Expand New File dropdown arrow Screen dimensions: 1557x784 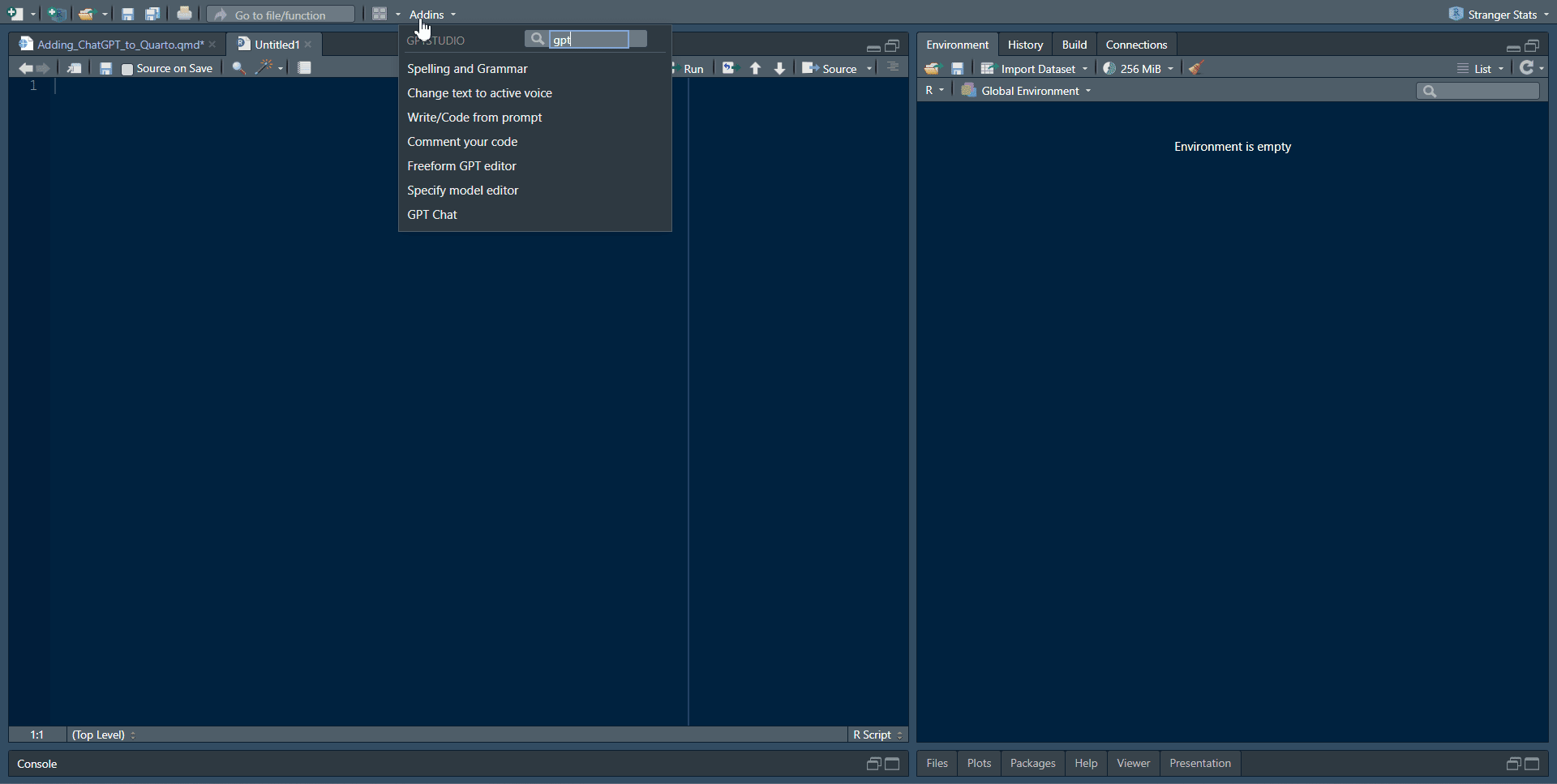pos(33,15)
